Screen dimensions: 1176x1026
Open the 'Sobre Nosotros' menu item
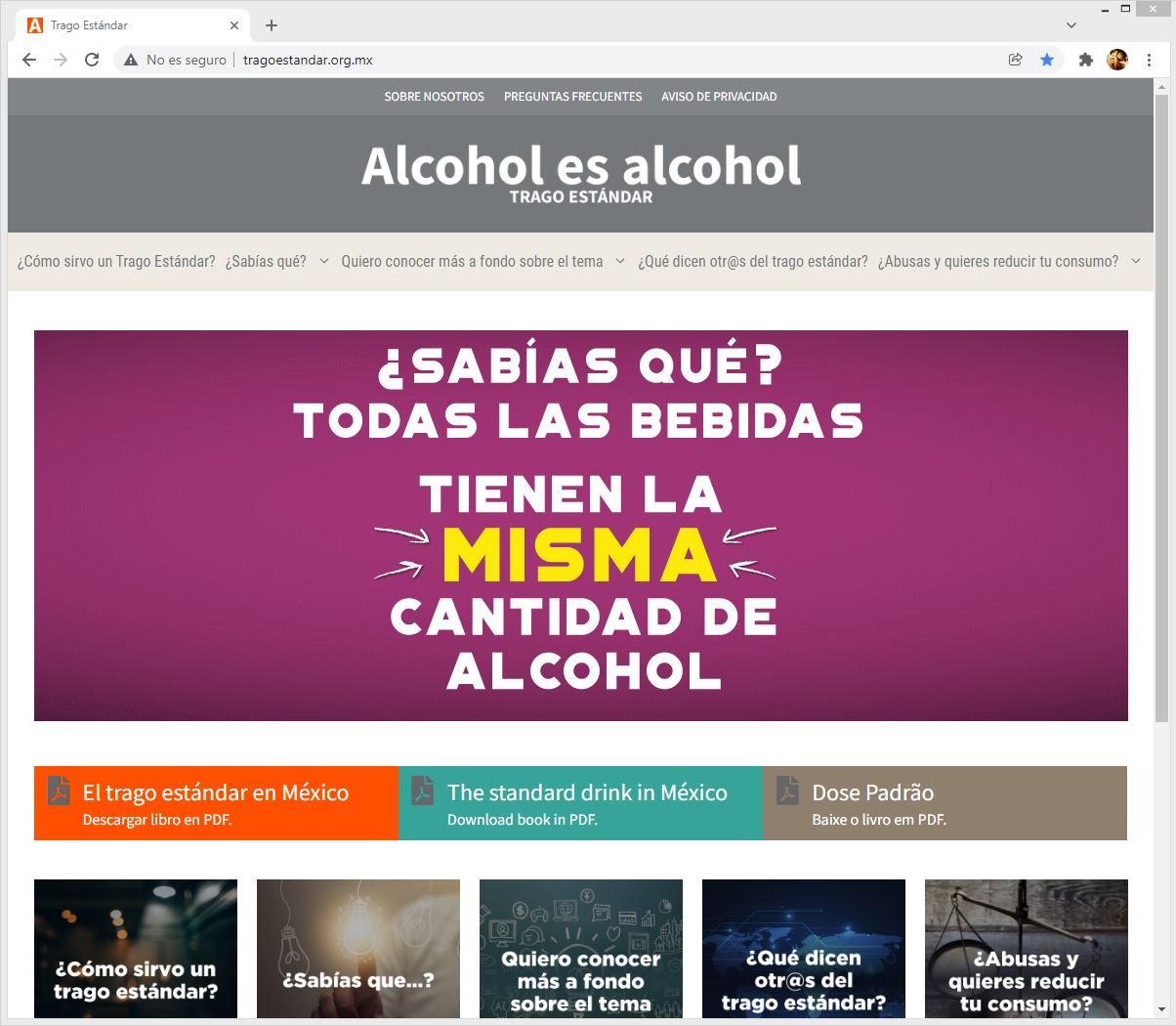(434, 97)
